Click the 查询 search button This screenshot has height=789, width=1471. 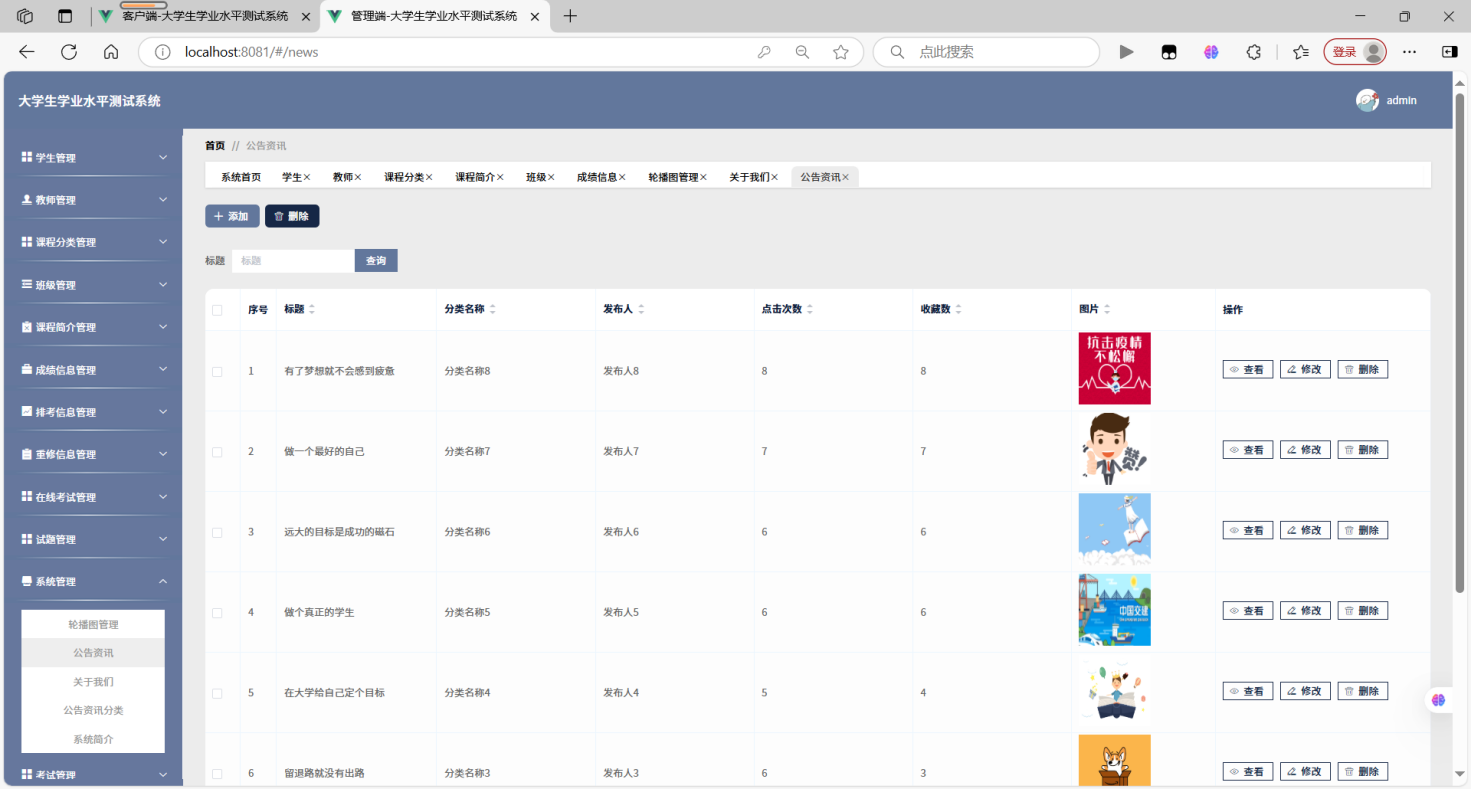click(x=376, y=260)
